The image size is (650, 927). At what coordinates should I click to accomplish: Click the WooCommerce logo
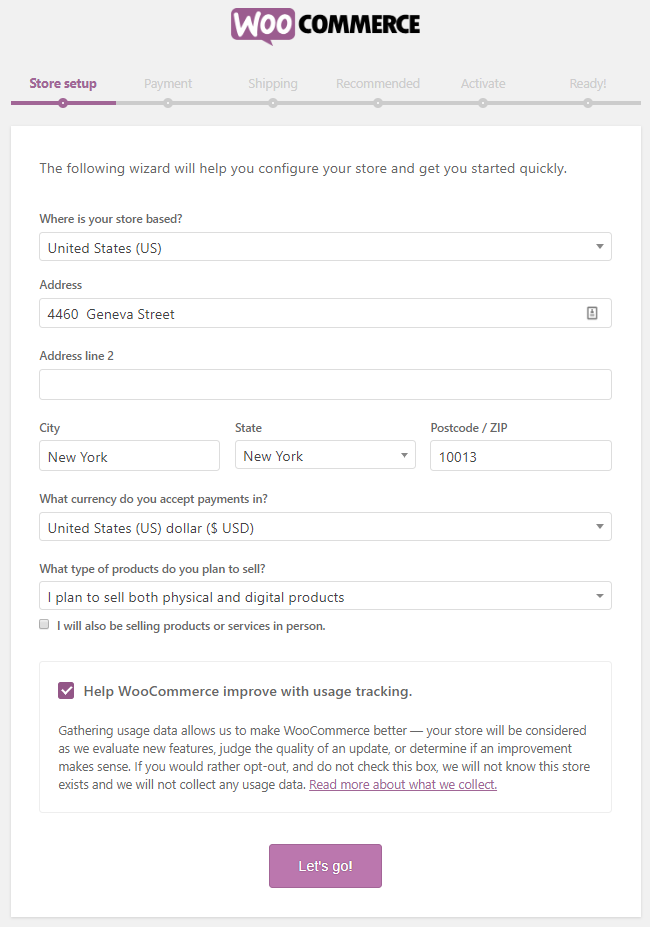(325, 26)
